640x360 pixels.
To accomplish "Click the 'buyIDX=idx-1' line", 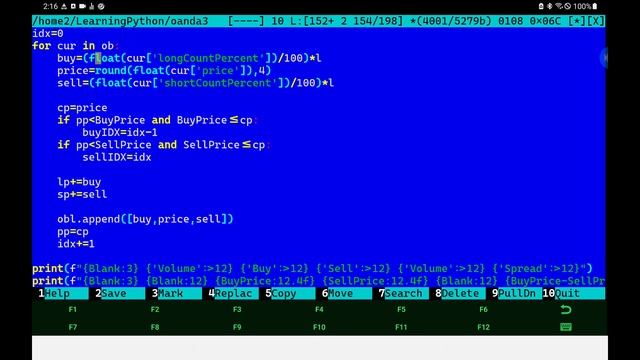I will coord(120,132).
